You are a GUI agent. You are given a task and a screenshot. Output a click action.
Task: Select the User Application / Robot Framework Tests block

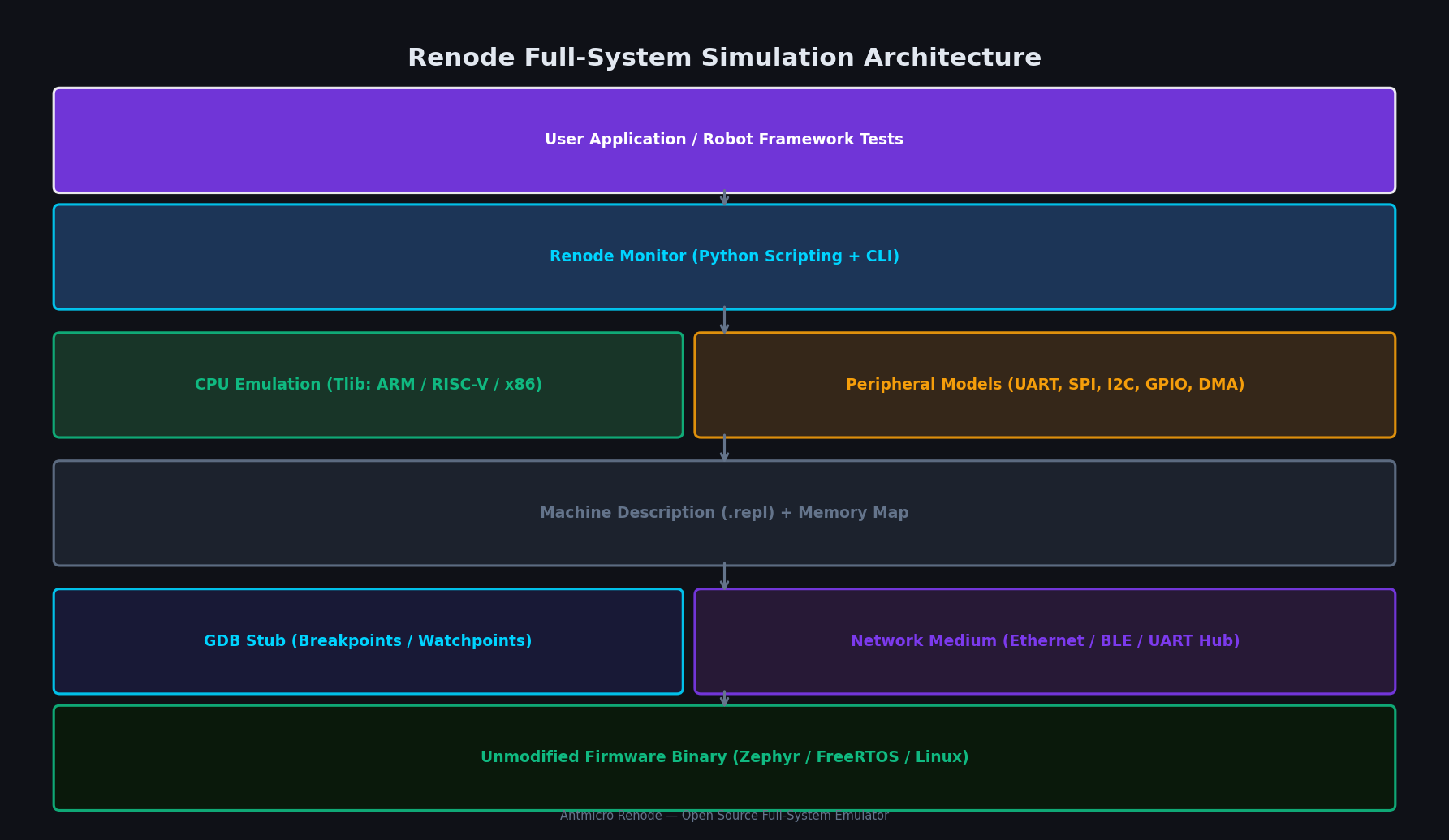[x=724, y=140]
